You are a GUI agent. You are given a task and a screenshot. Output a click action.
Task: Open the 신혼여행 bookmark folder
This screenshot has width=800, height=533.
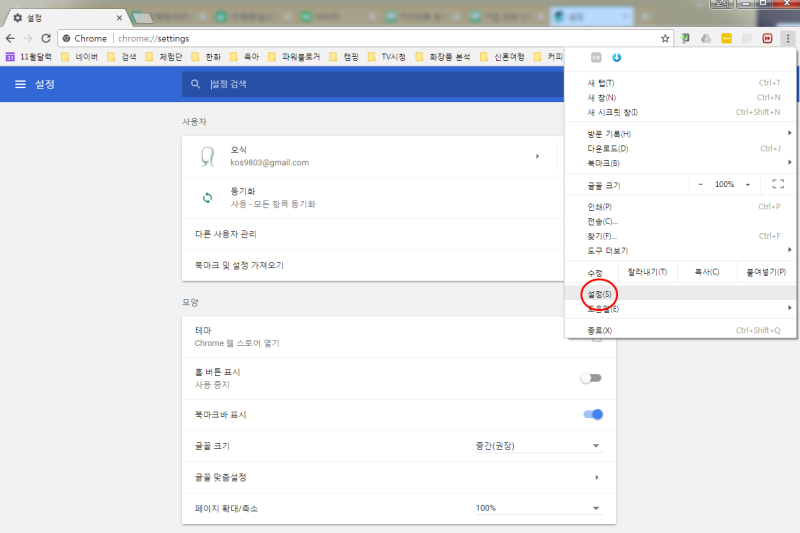point(502,57)
